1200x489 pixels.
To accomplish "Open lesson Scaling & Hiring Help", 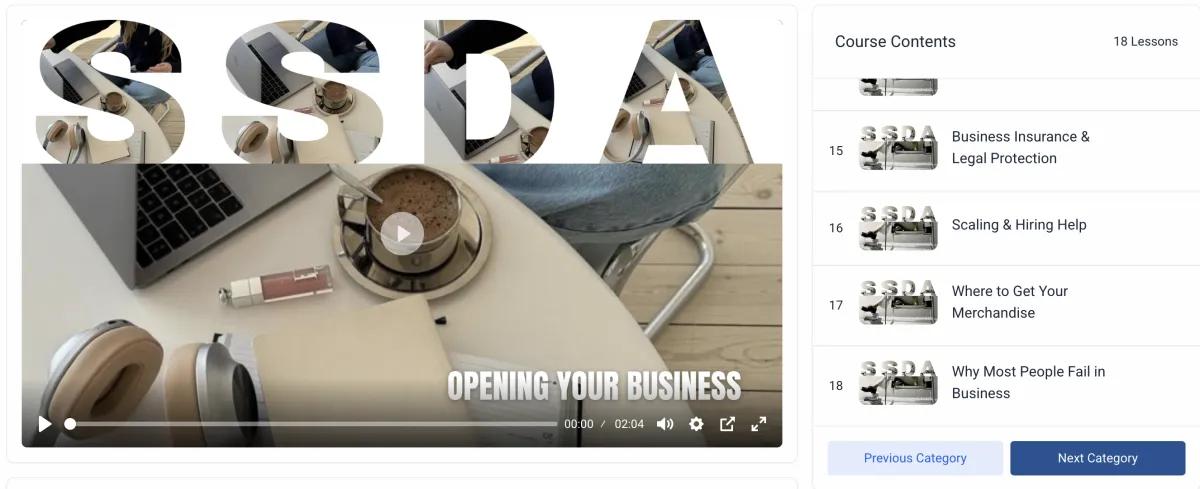I will coord(1019,225).
